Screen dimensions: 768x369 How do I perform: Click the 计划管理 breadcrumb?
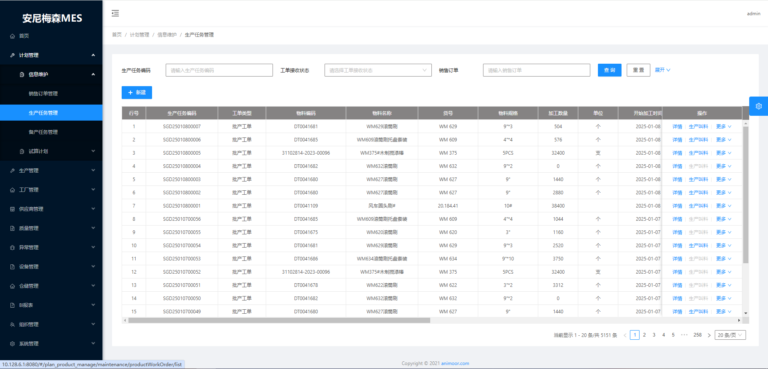click(139, 35)
